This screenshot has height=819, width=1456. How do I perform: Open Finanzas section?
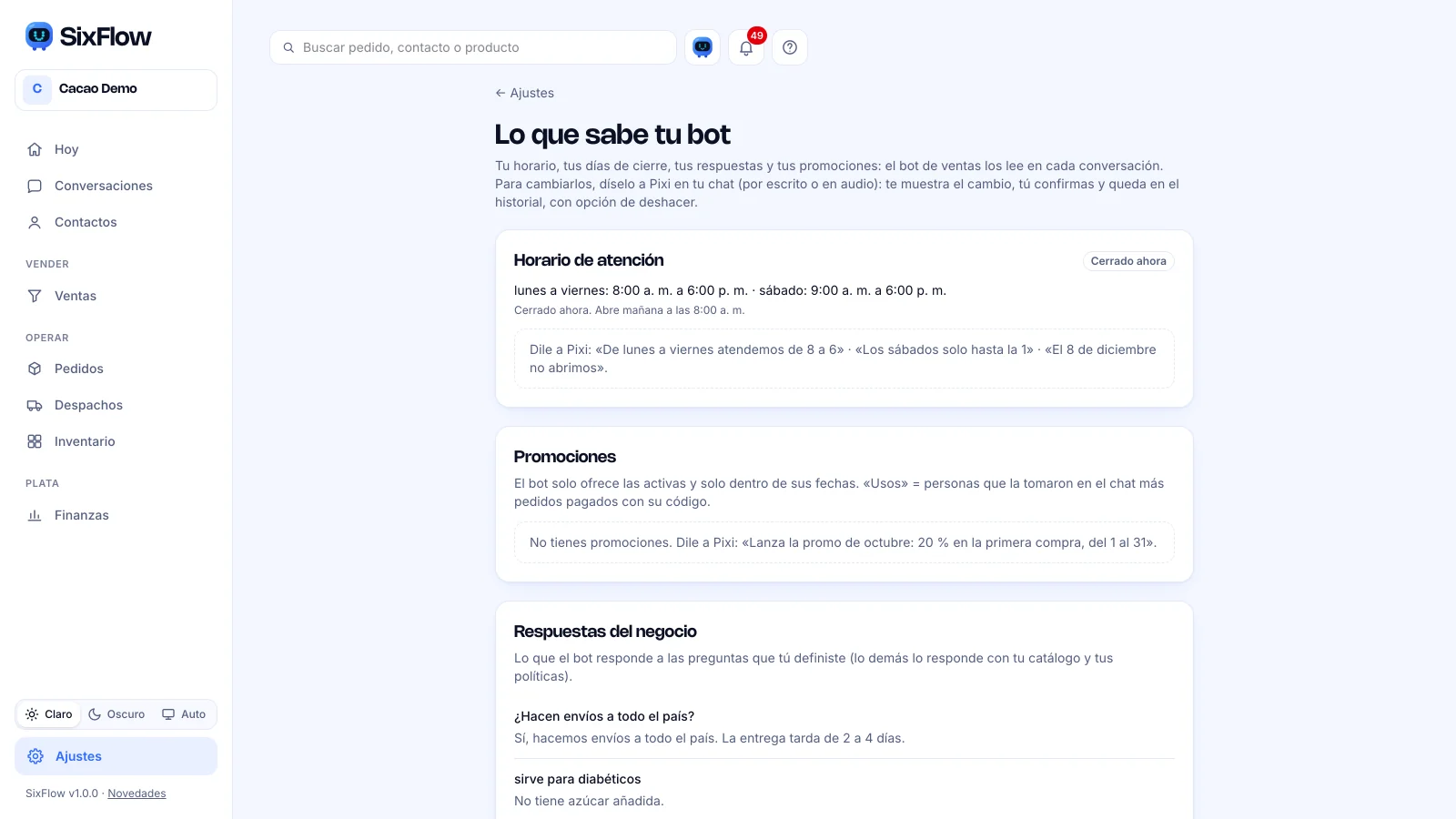[x=116, y=515]
